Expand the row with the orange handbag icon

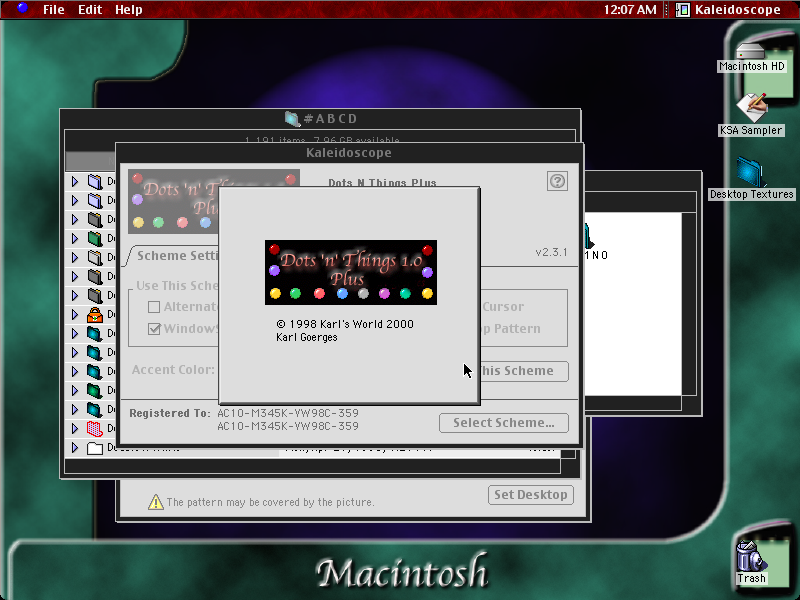(75, 314)
